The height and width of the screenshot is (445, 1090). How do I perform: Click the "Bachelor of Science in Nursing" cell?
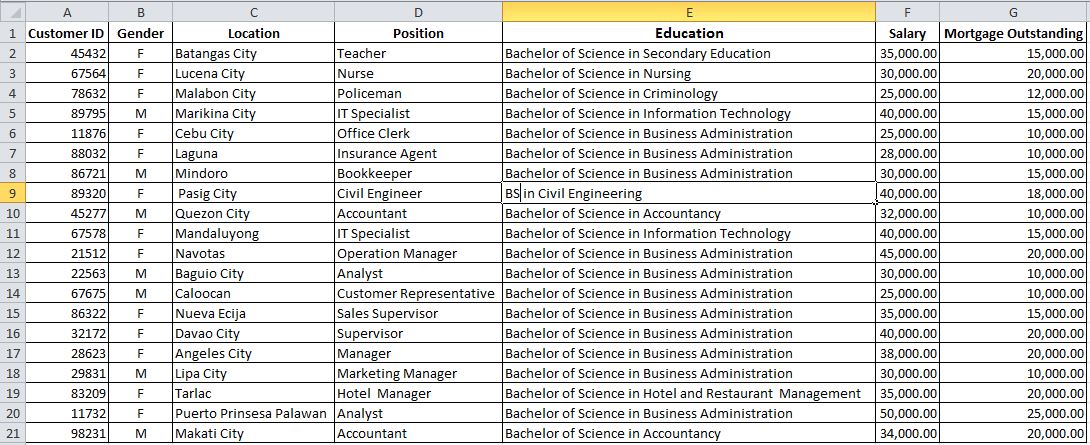point(689,73)
